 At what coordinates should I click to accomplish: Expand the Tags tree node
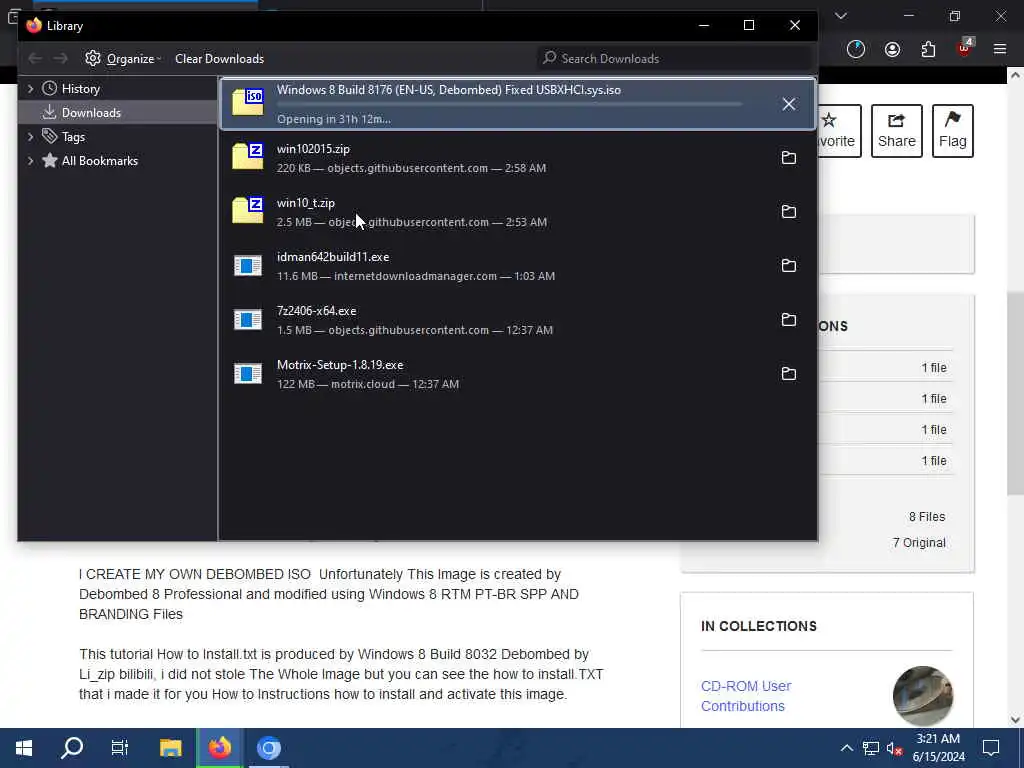pyautogui.click(x=30, y=136)
